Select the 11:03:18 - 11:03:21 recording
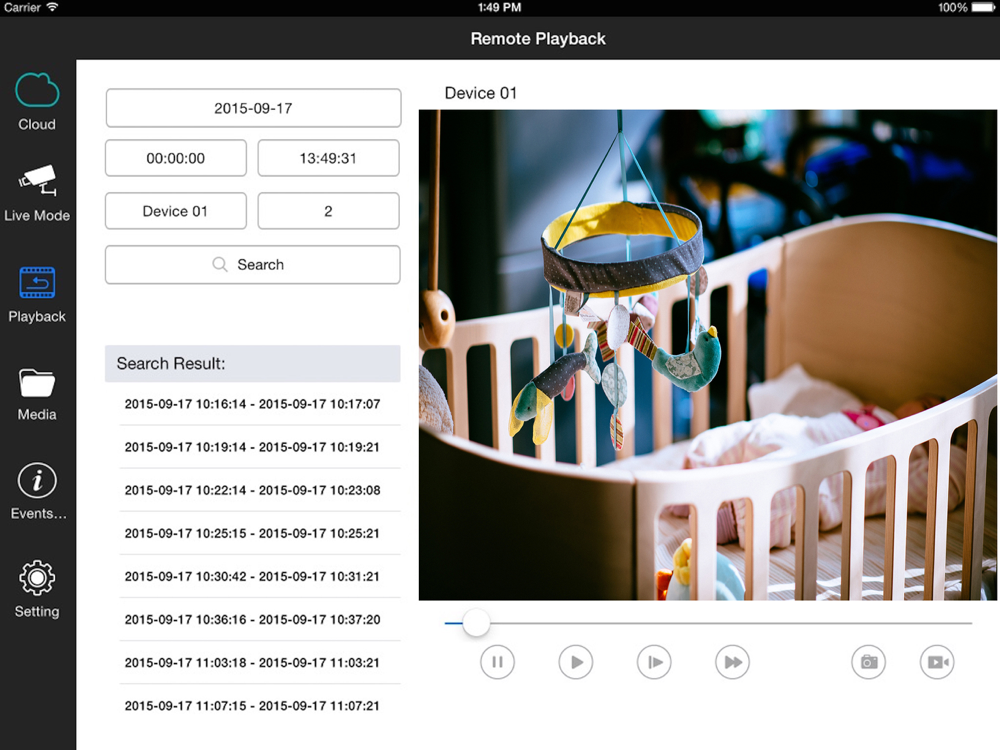Screen dimensions: 1000x750 [x=253, y=663]
